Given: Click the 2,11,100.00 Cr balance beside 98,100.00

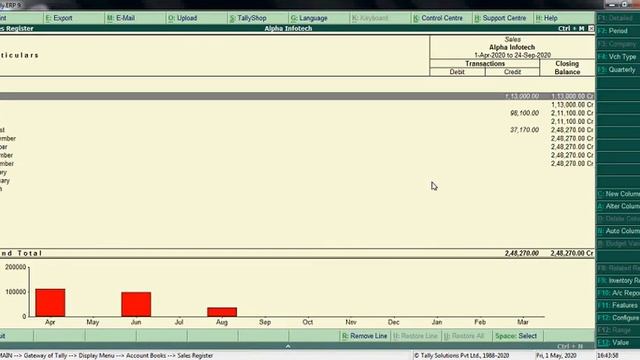Looking at the screenshot, I should (x=572, y=113).
